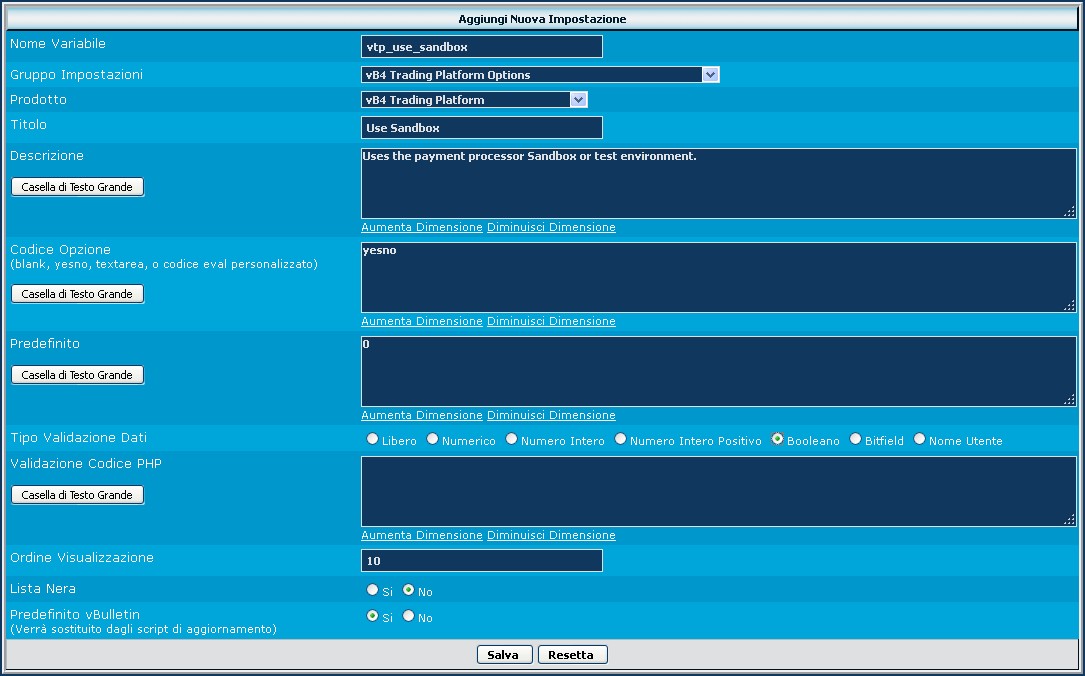Click Casella di Testo Grande for Codice Opzione

click(x=77, y=294)
